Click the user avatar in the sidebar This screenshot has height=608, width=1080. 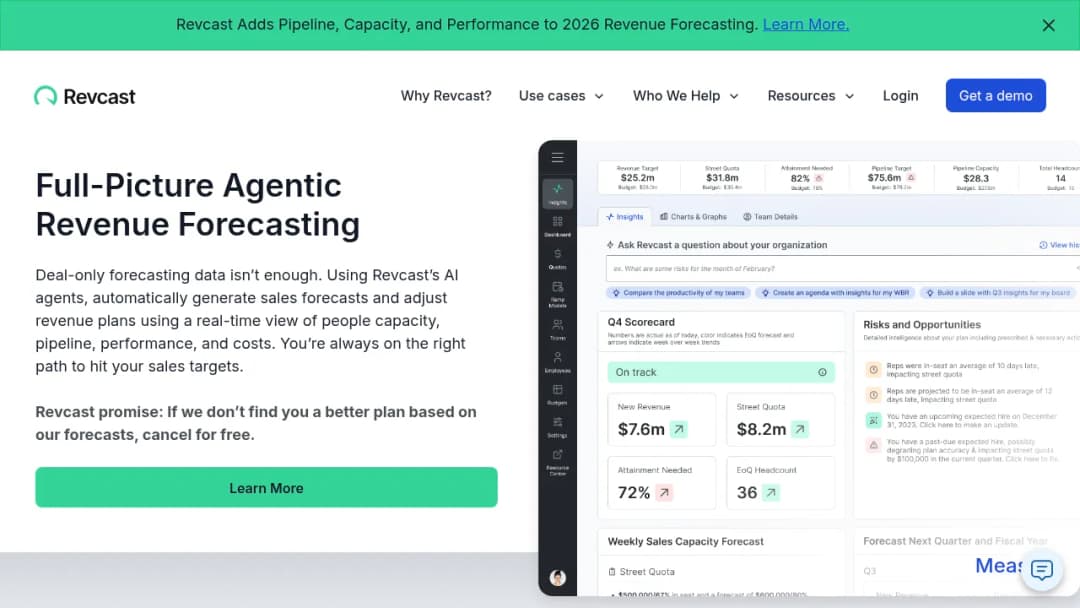click(557, 578)
